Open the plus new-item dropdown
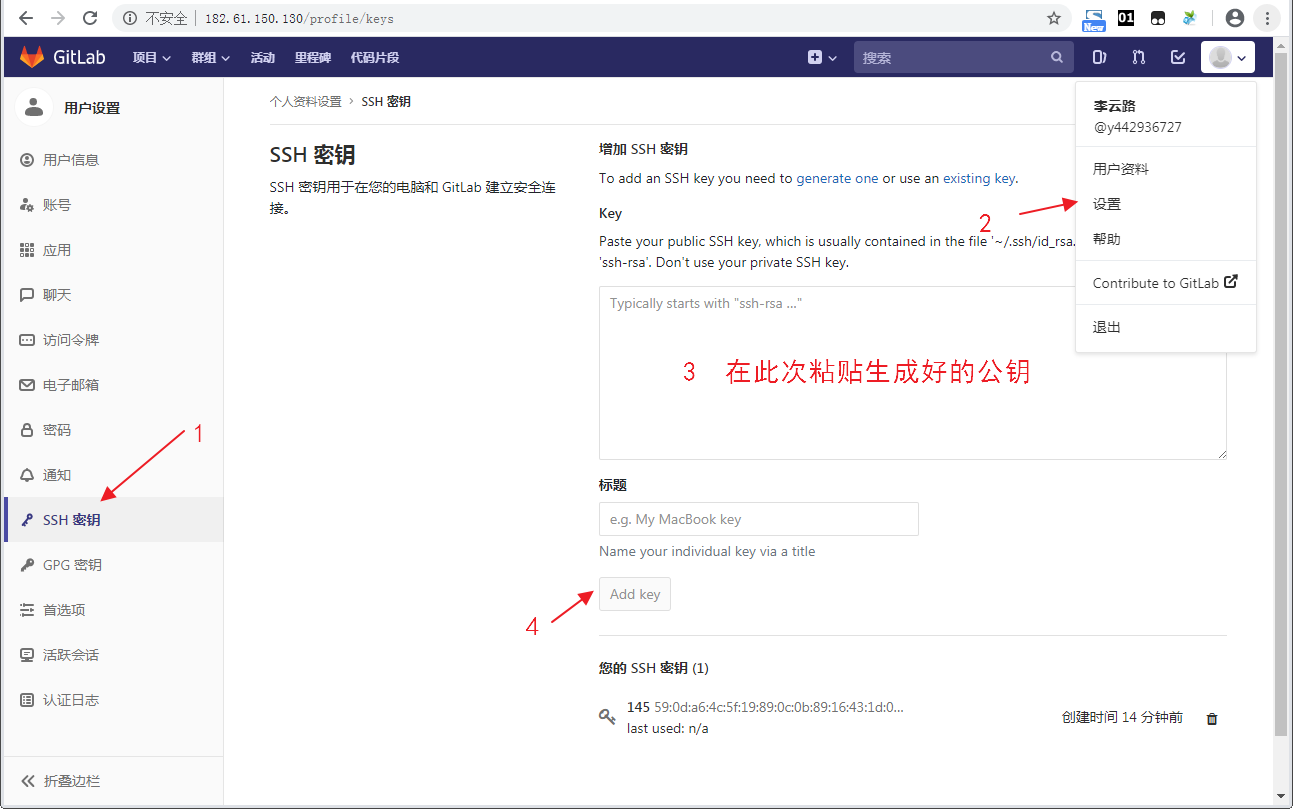This screenshot has width=1293, height=809. [x=822, y=58]
